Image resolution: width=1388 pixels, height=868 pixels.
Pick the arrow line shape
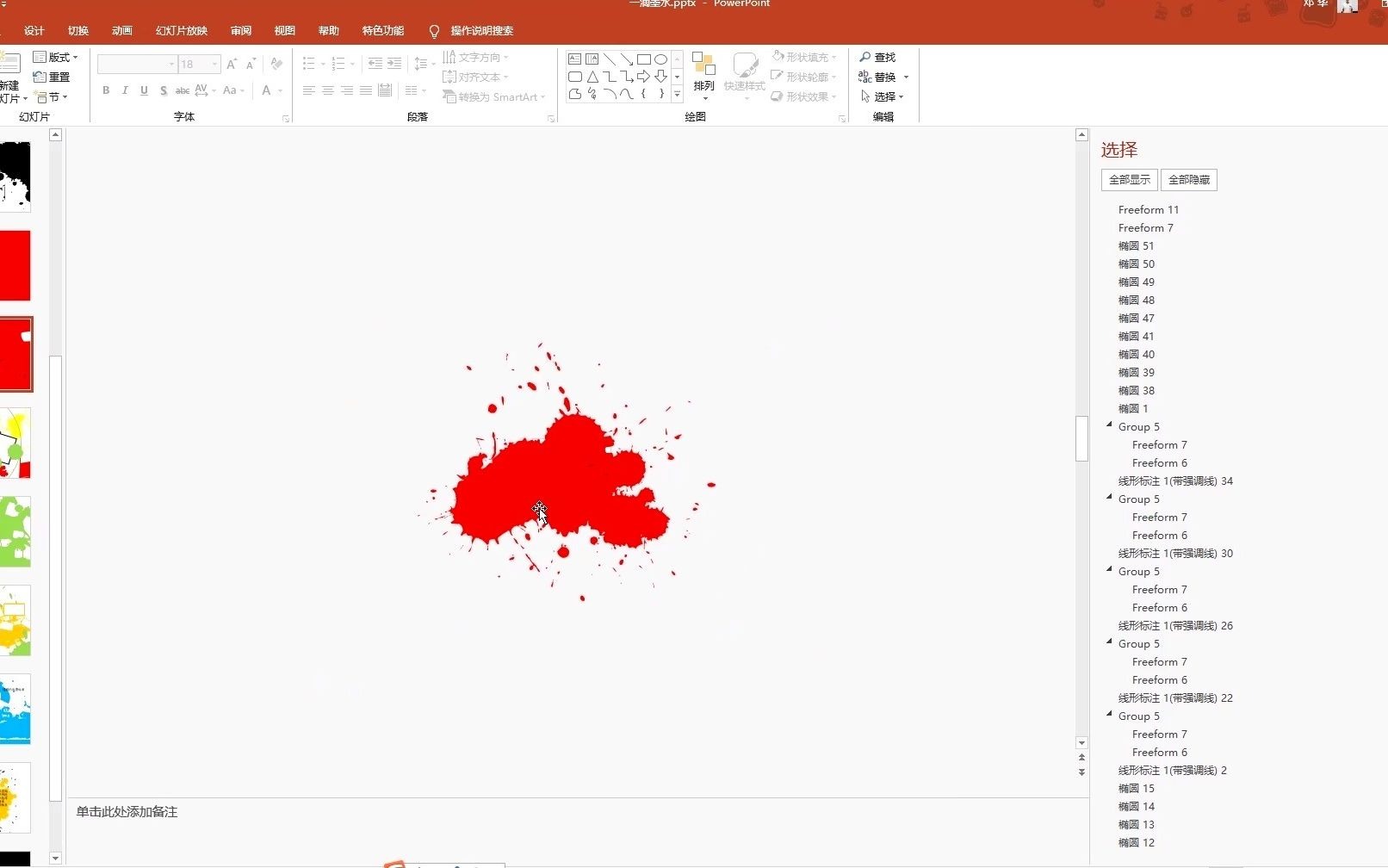pyautogui.click(x=626, y=59)
